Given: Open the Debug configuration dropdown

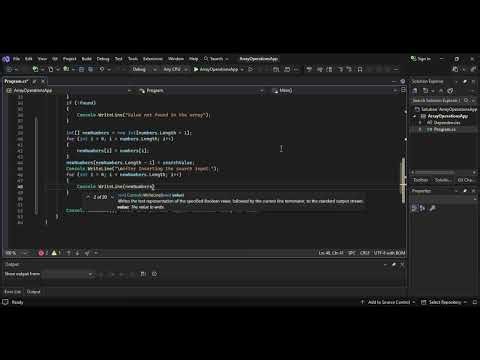Looking at the screenshot, I should coord(144,69).
